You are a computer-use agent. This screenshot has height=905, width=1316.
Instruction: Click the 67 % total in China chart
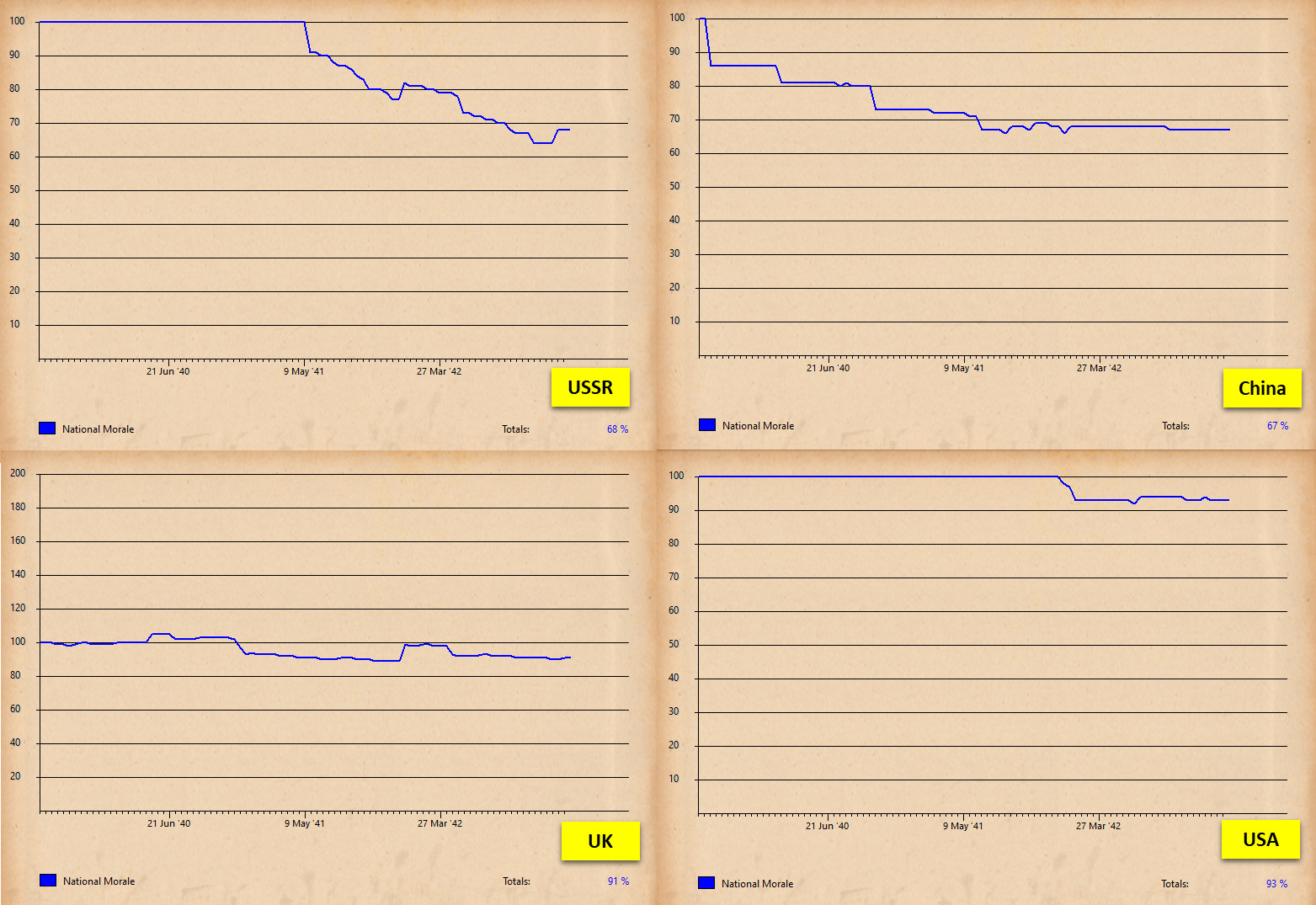[1277, 426]
